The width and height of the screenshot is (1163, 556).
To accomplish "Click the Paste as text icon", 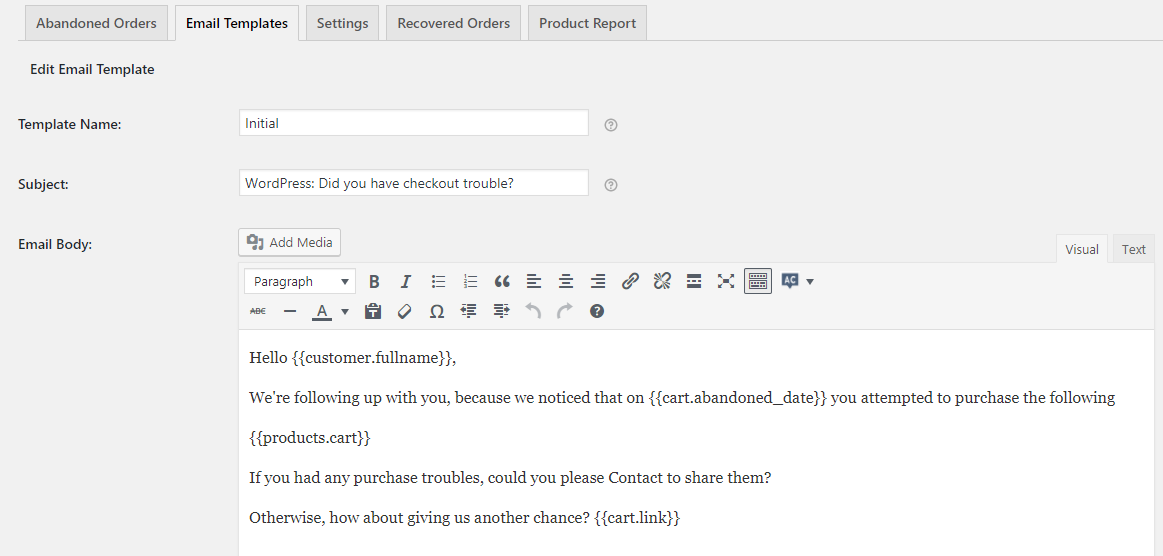I will 373,312.
